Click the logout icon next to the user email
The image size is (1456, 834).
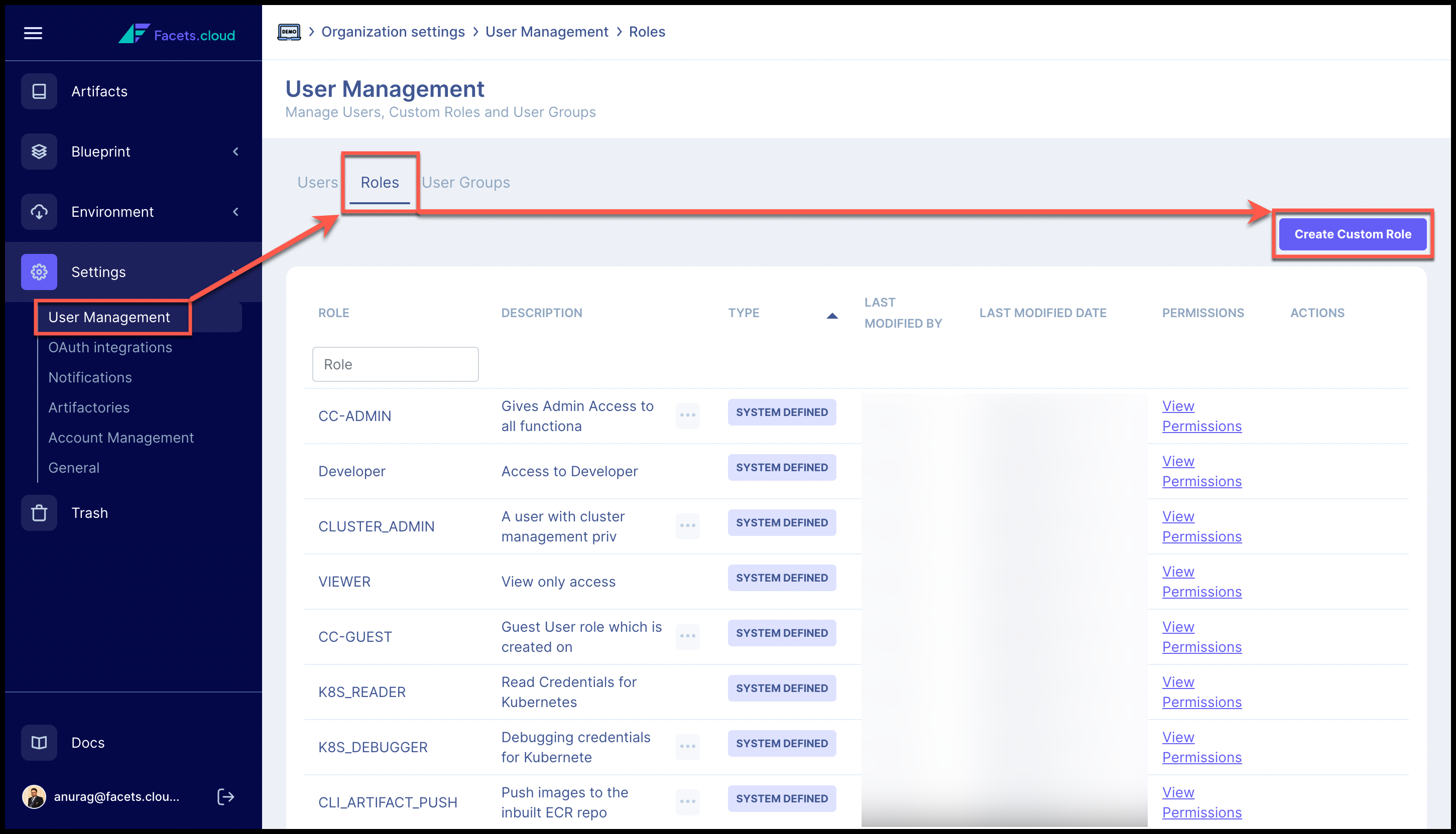coord(225,796)
